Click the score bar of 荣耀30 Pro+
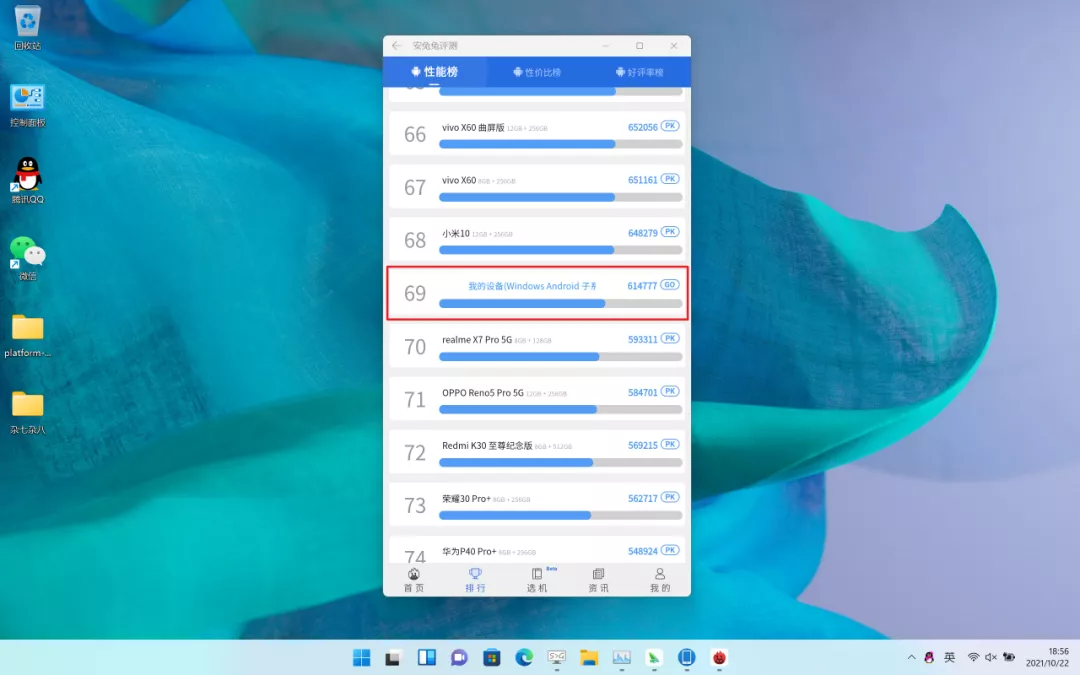Screen dimensions: 1080x675 click(561, 515)
